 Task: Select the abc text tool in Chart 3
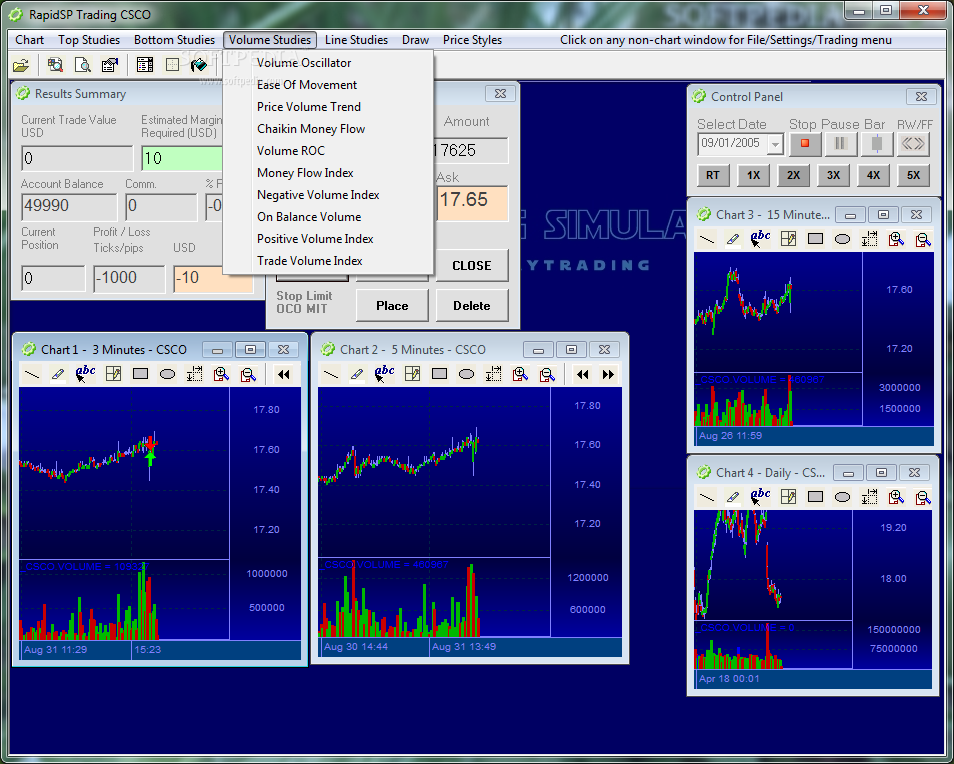760,239
